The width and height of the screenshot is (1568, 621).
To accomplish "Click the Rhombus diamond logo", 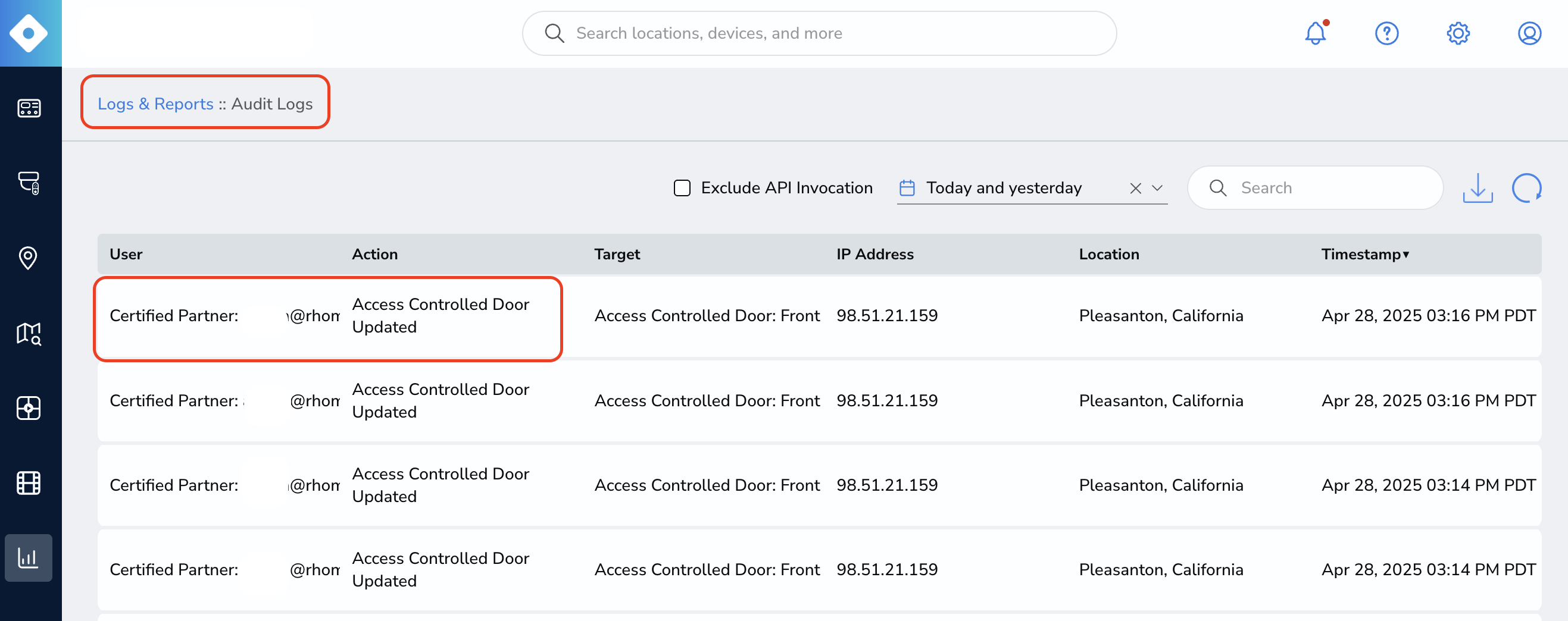I will pyautogui.click(x=29, y=33).
